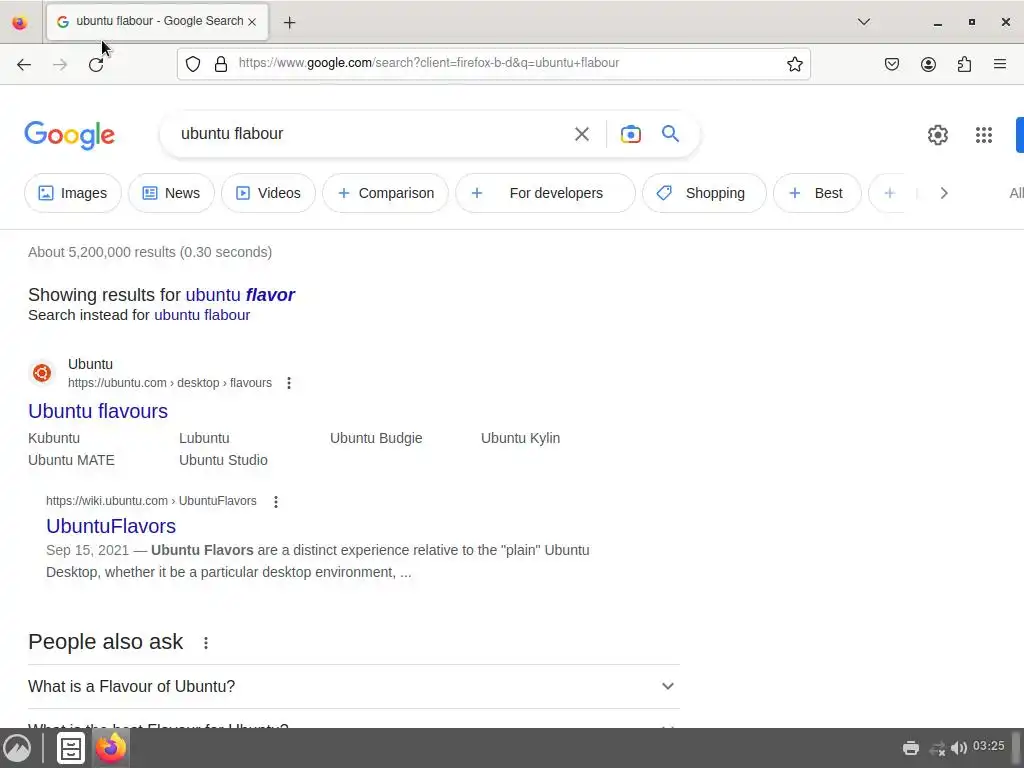This screenshot has width=1024, height=768.
Task: Open more options for wiki.ubuntu.com result
Action: [276, 502]
